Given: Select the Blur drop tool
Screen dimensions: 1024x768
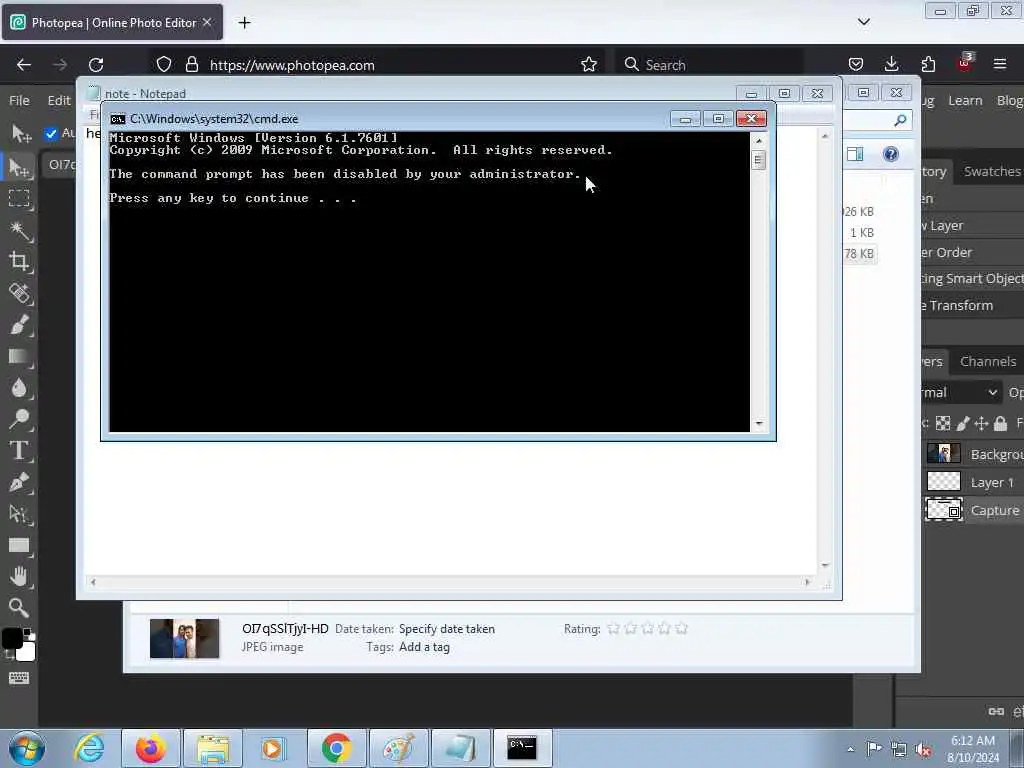Looking at the screenshot, I should tap(20, 388).
